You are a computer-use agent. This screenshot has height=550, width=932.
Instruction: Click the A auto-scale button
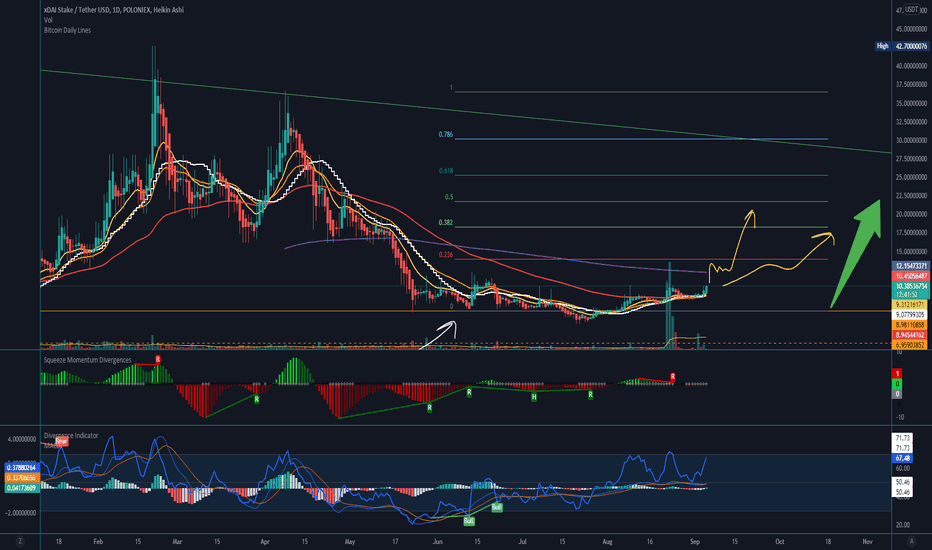pyautogui.click(x=911, y=541)
